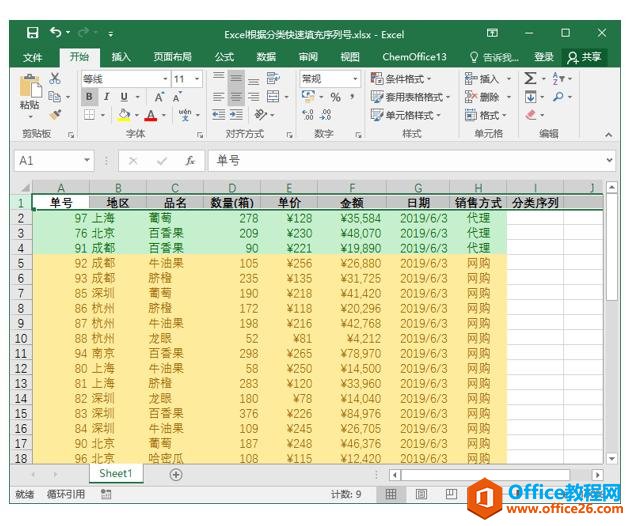The height and width of the screenshot is (526, 630).
Task: Apply the yellow fill color bucket
Action: point(124,115)
